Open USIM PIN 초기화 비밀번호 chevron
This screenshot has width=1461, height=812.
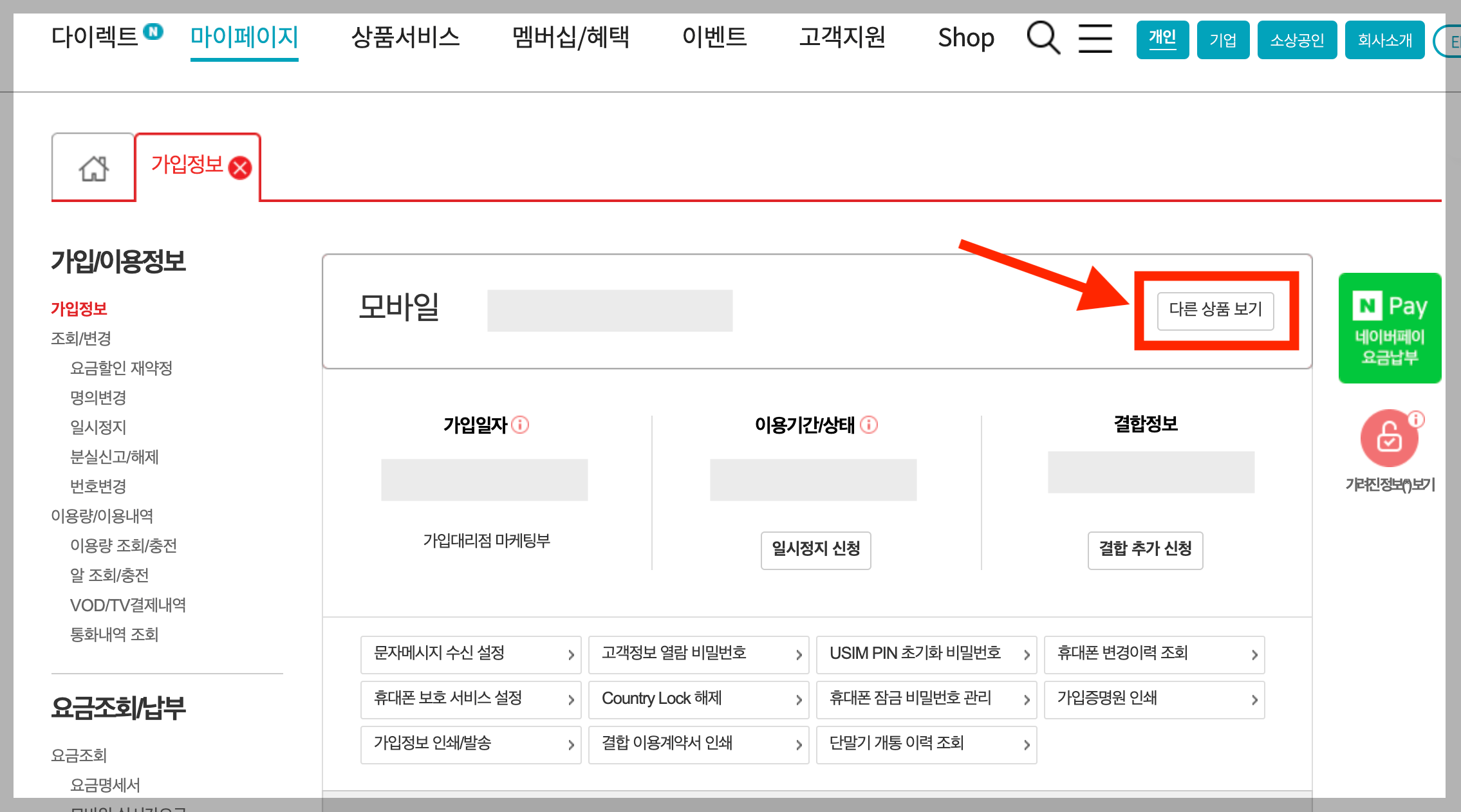point(1027,655)
